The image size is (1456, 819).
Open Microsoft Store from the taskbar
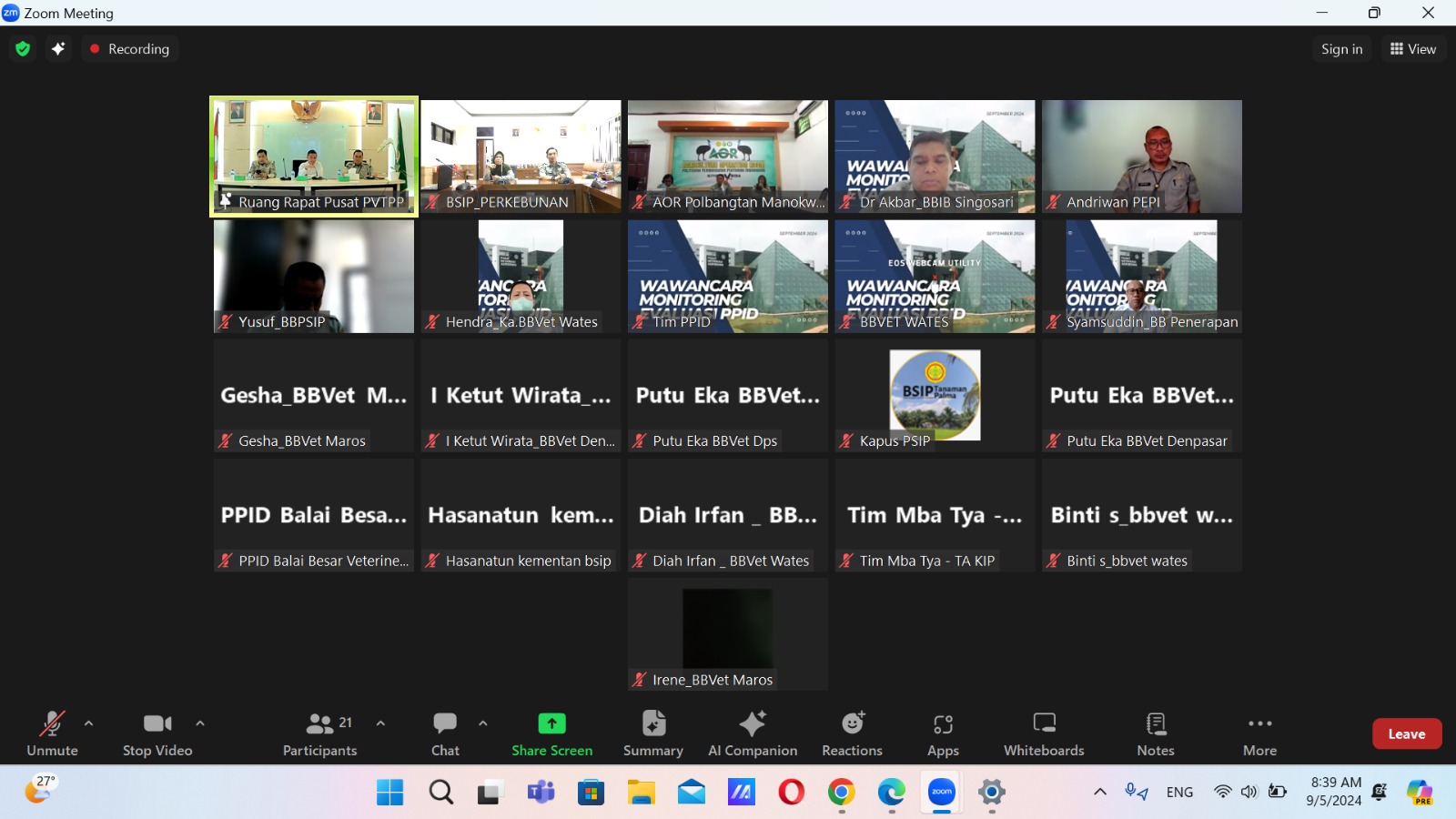591,793
